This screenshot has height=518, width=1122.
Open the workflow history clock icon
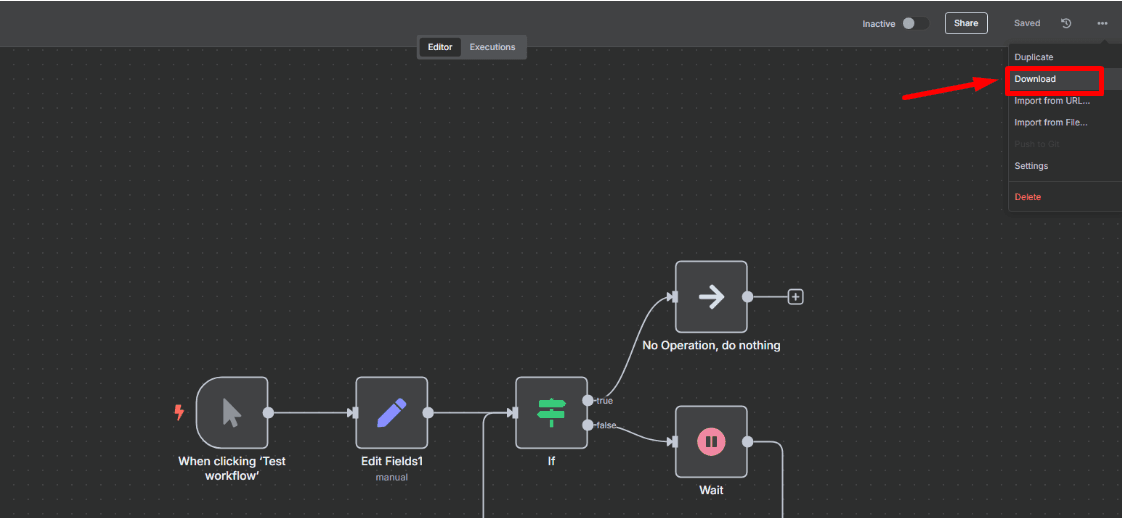[1066, 23]
